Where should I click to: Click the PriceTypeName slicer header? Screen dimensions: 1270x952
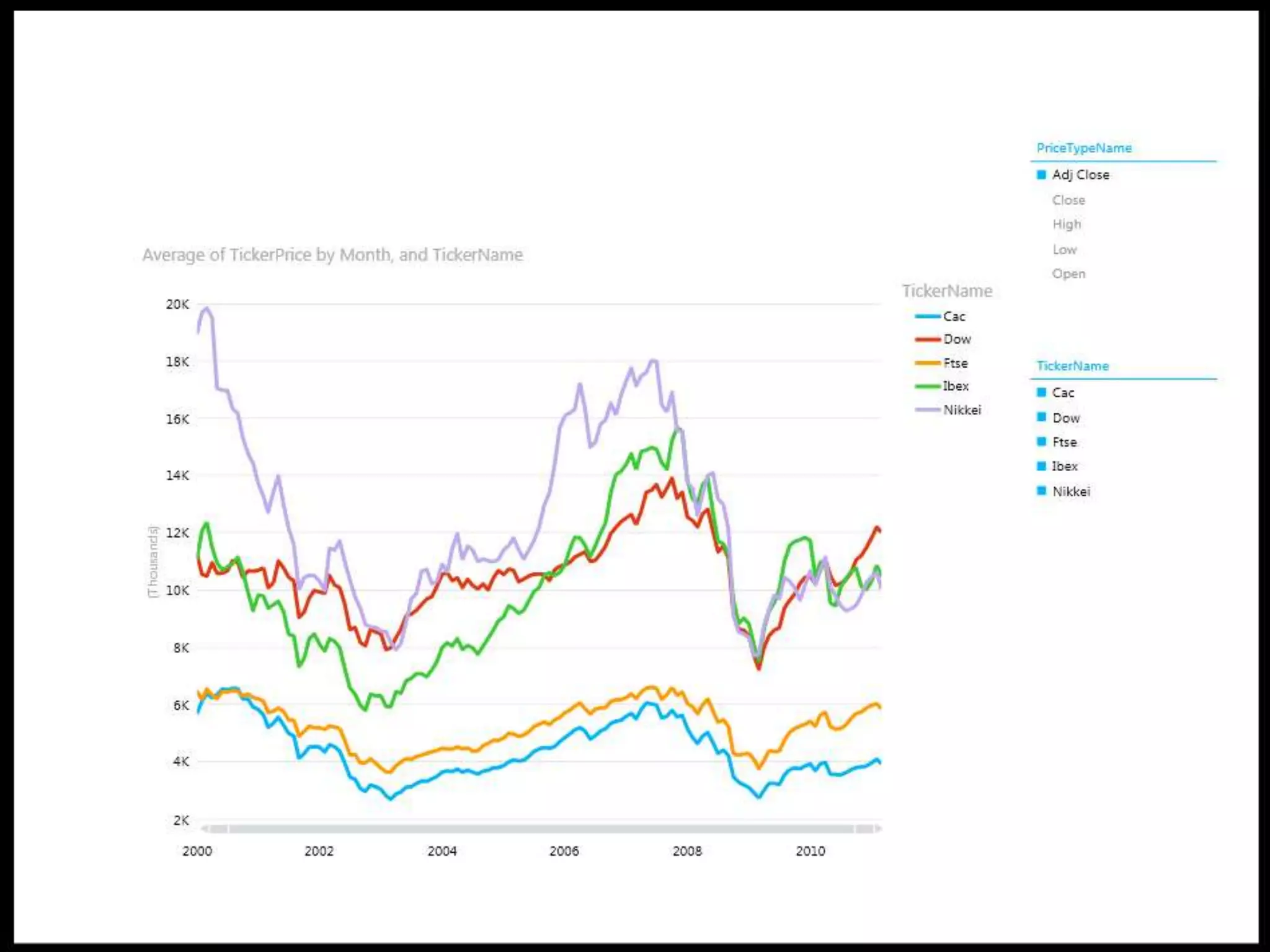[x=1083, y=148]
